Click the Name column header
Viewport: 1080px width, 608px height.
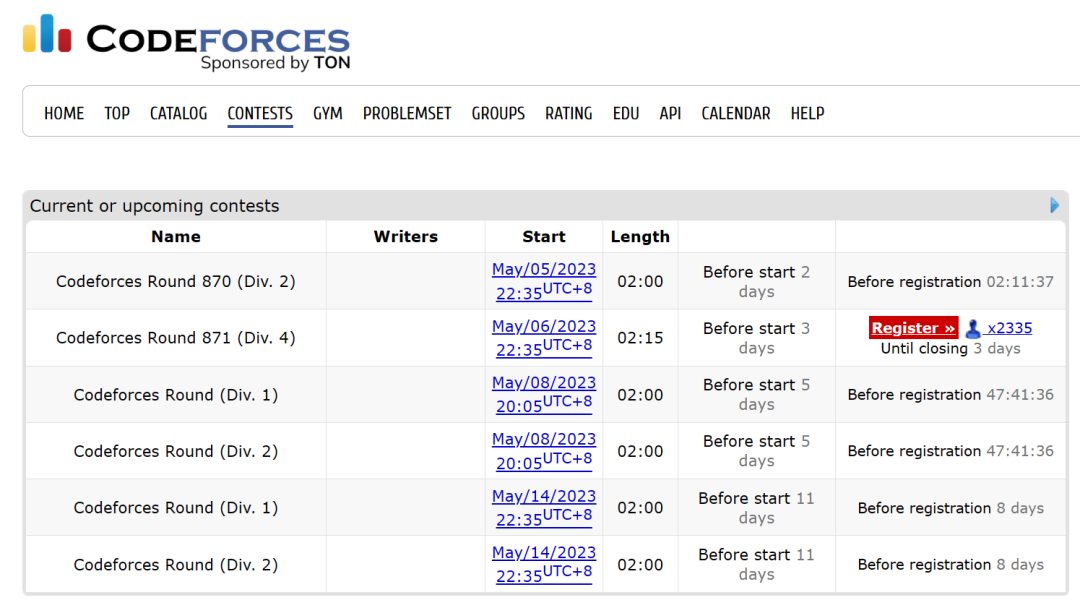[x=176, y=236]
